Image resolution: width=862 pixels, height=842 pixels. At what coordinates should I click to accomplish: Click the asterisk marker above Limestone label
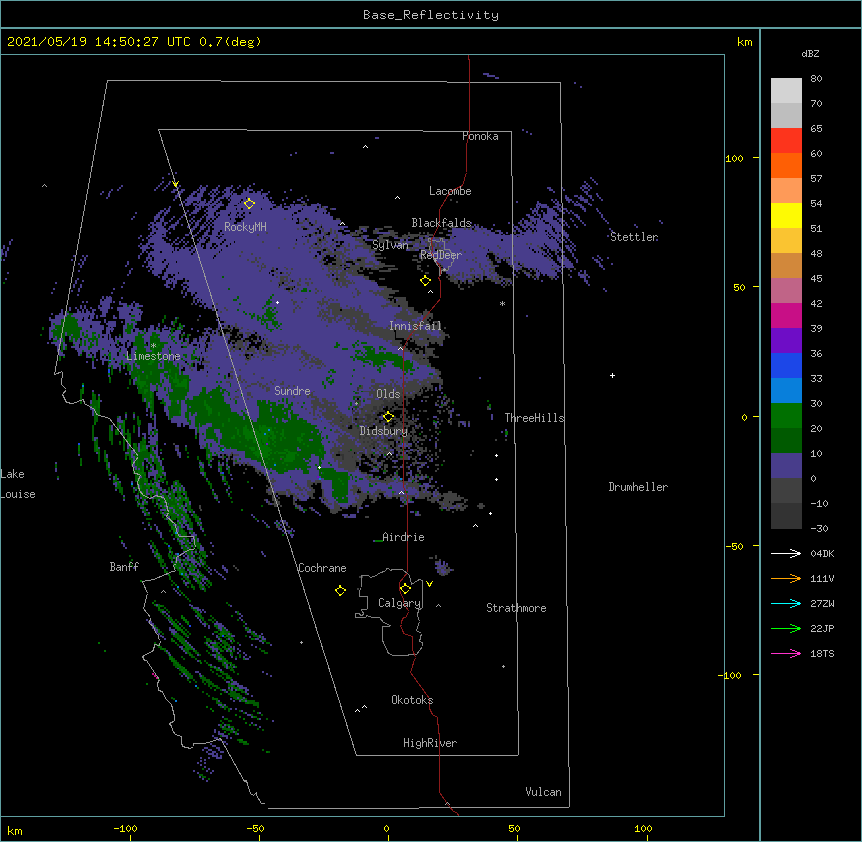click(153, 346)
